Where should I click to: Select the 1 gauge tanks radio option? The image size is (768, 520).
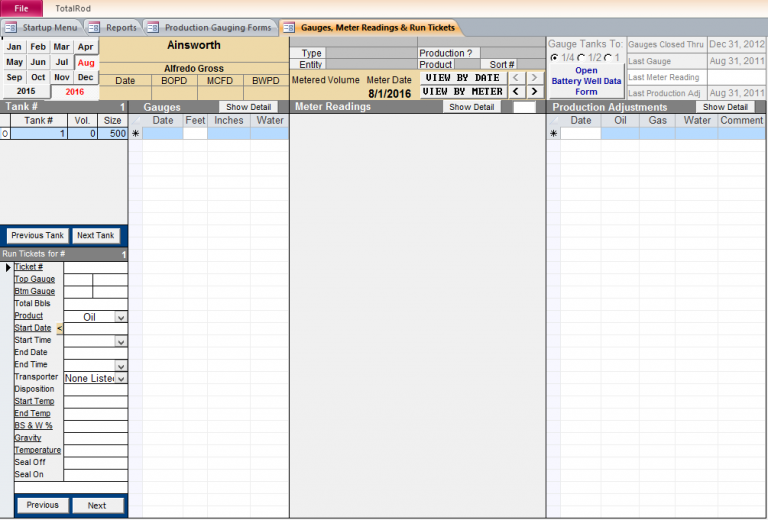608,58
